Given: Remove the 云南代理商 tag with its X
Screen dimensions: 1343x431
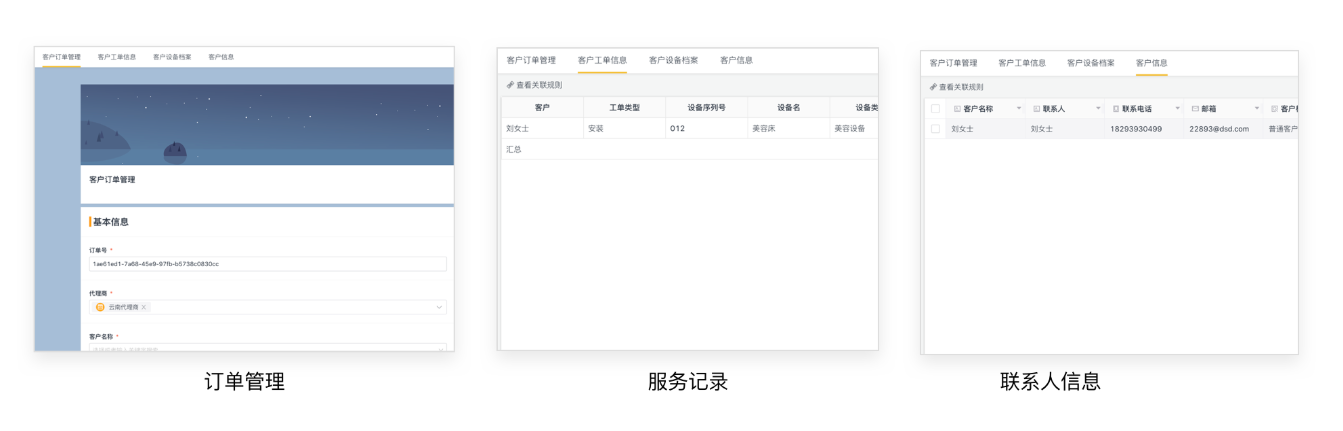Looking at the screenshot, I should [x=144, y=307].
